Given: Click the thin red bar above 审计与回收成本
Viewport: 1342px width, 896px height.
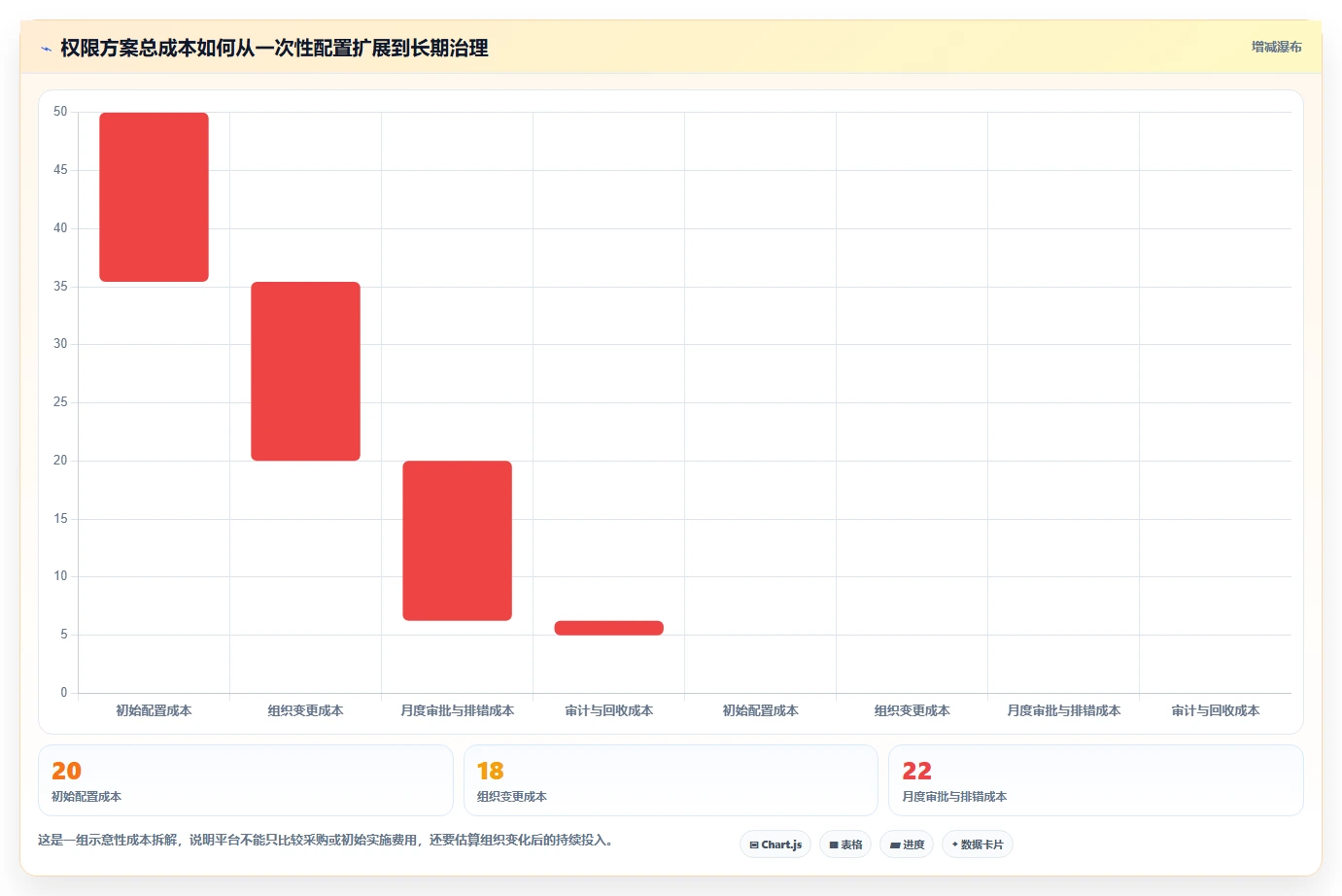Looking at the screenshot, I should point(609,628).
